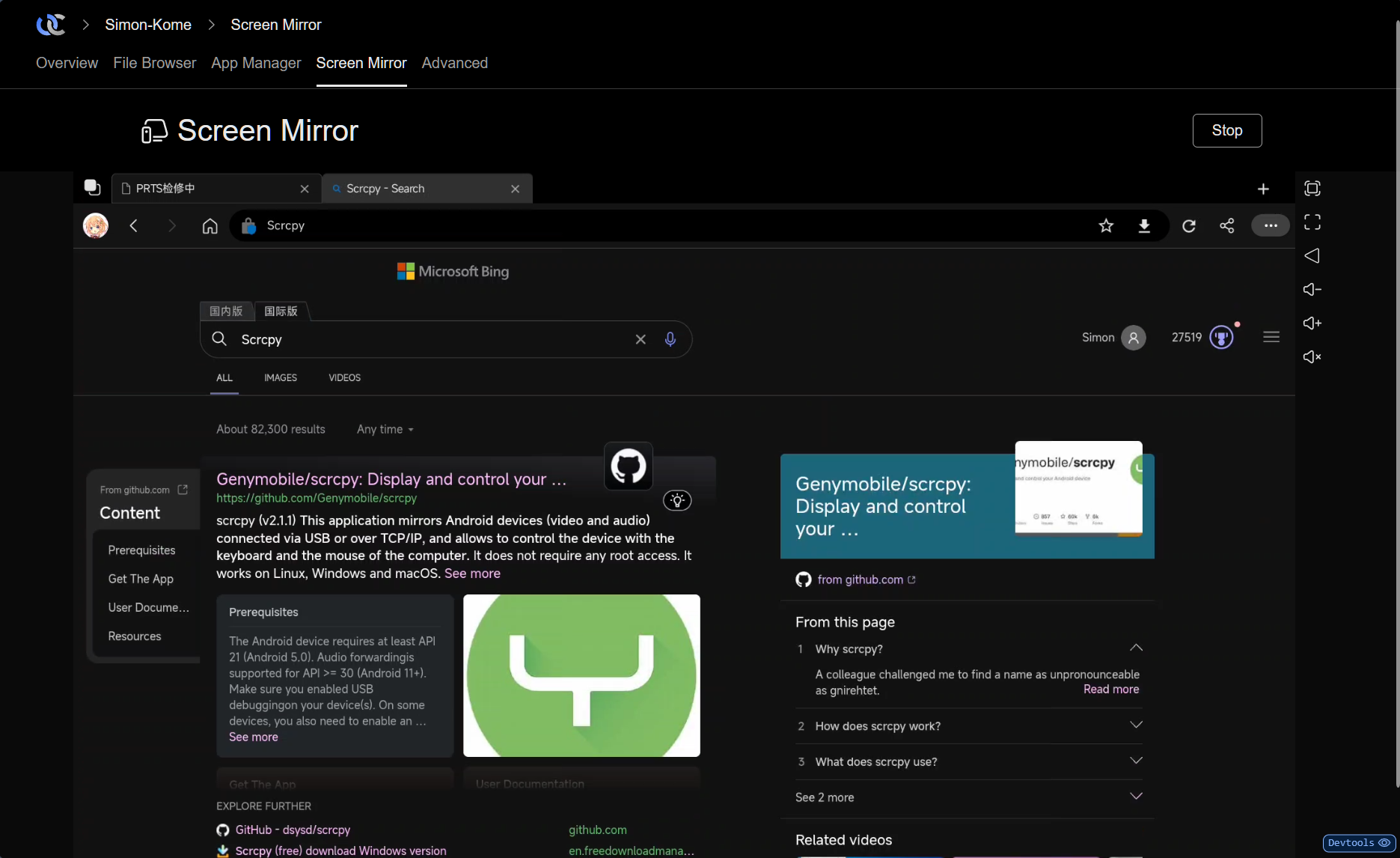Image resolution: width=1400 pixels, height=858 pixels.
Task: Enter fullscreen via the sidebar fullscreen icon
Action: (1312, 222)
